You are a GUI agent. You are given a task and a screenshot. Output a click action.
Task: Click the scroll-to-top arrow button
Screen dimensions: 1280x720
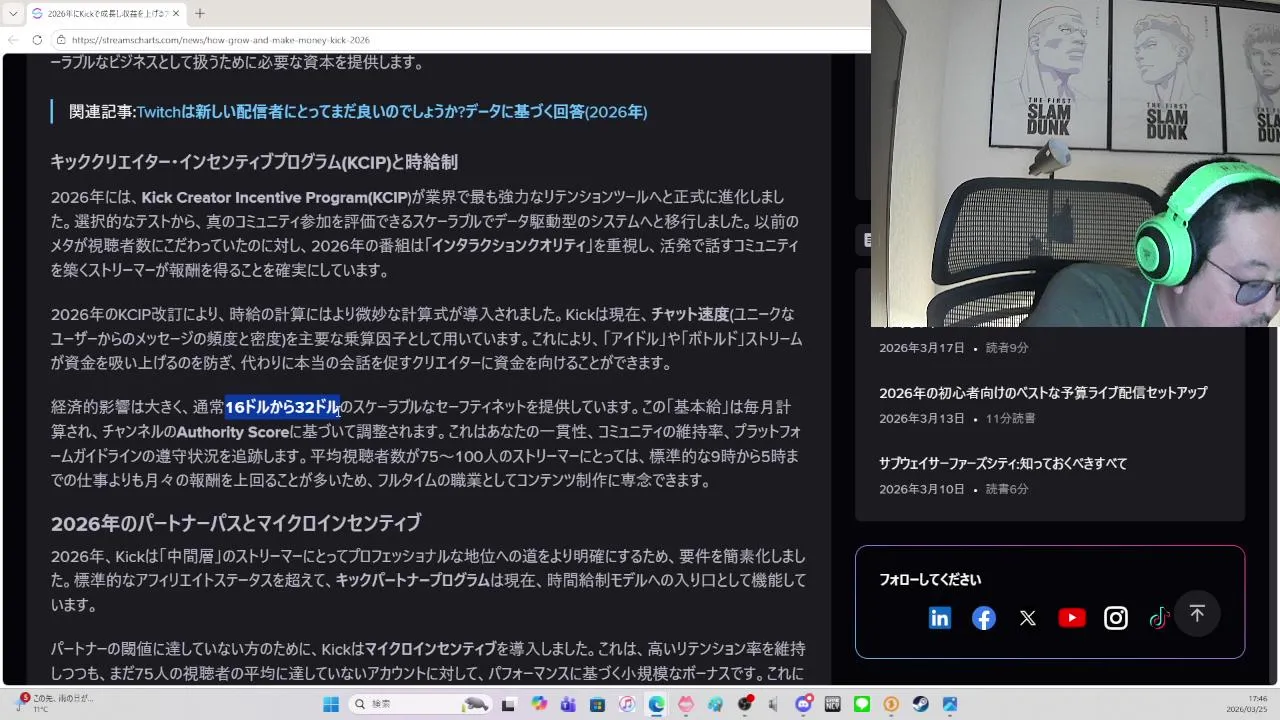(1197, 613)
